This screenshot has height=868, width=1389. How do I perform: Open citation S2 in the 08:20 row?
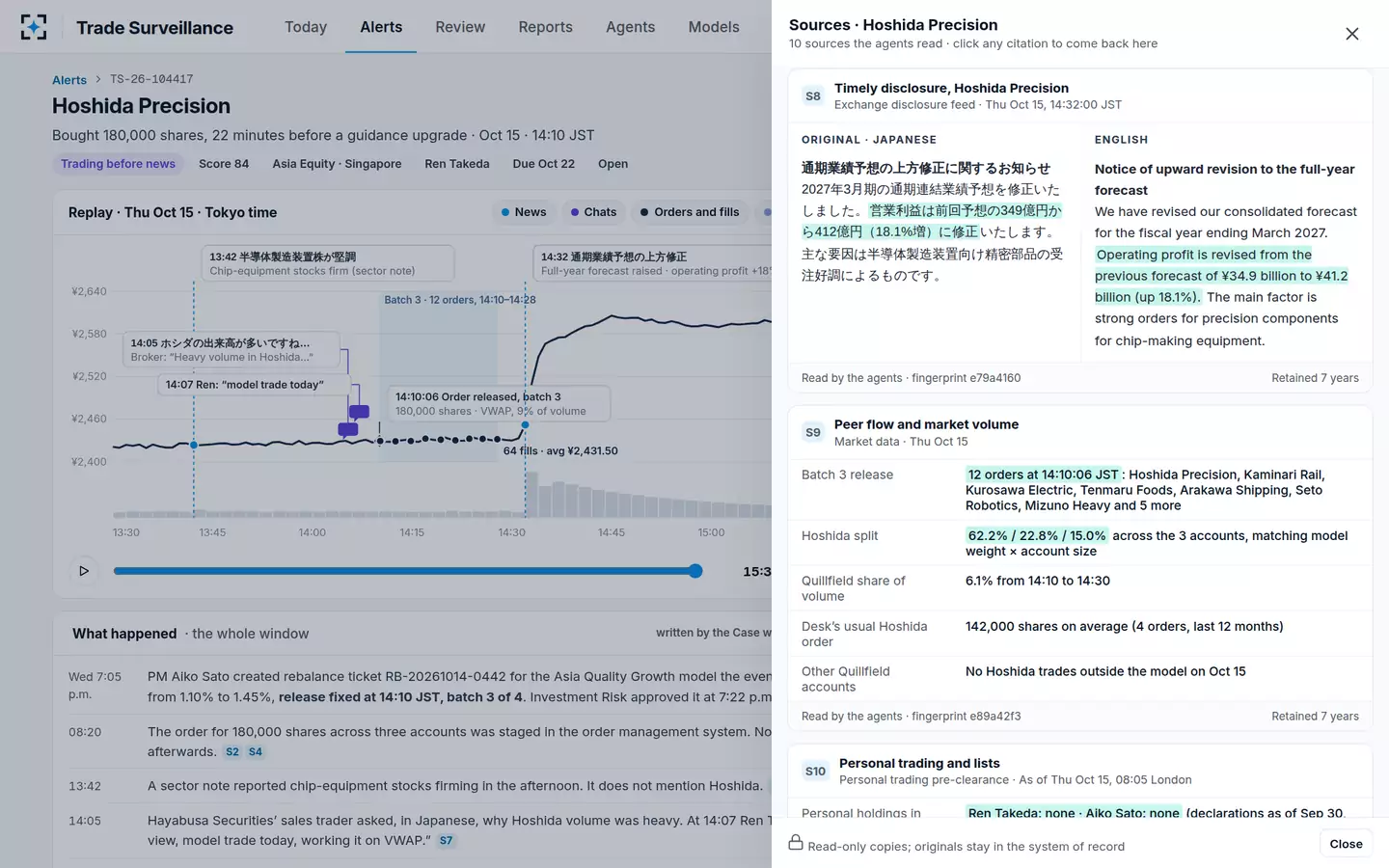tap(232, 752)
